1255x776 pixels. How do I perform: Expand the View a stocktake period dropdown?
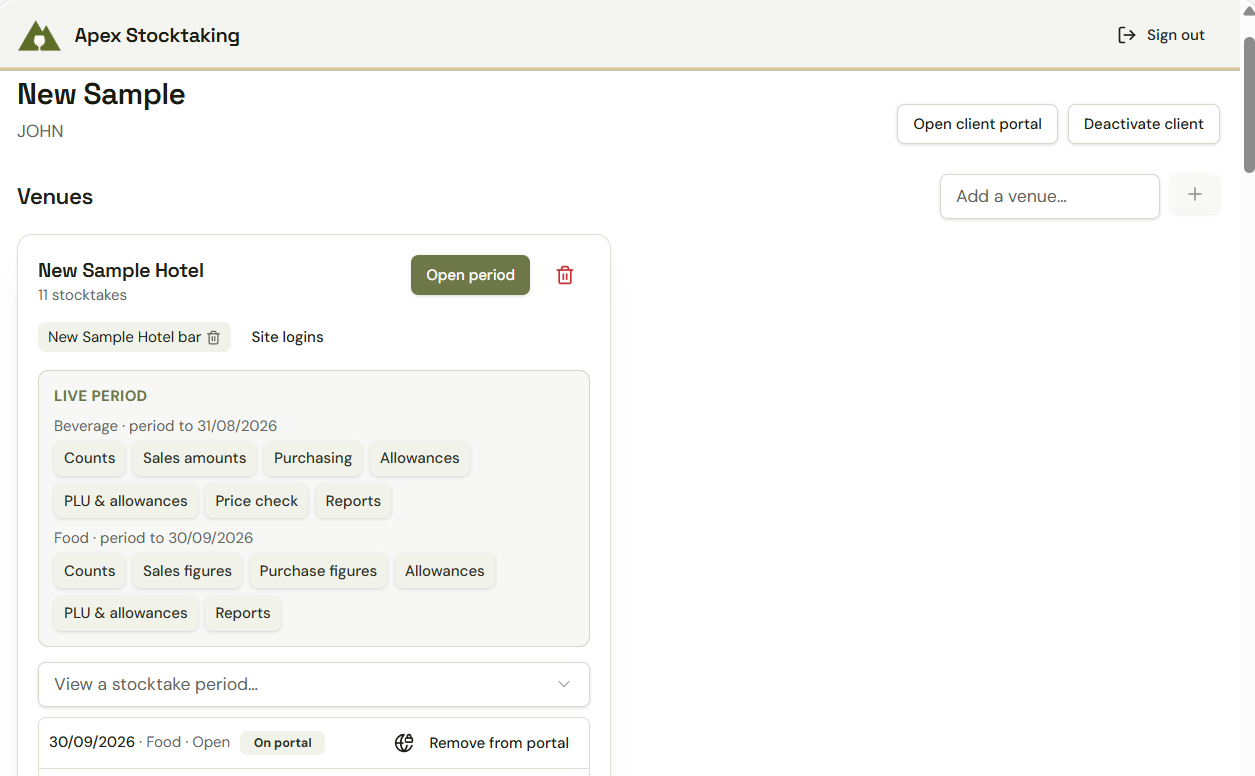pyautogui.click(x=314, y=684)
